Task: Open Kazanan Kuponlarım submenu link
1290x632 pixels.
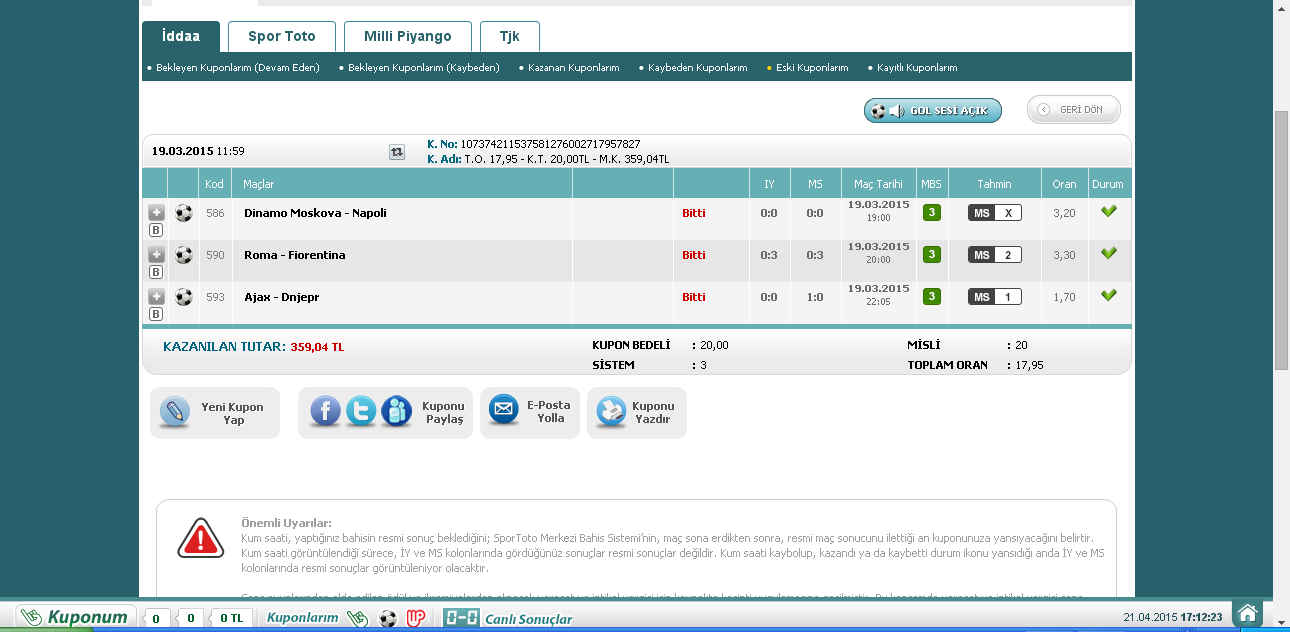Action: click(573, 68)
